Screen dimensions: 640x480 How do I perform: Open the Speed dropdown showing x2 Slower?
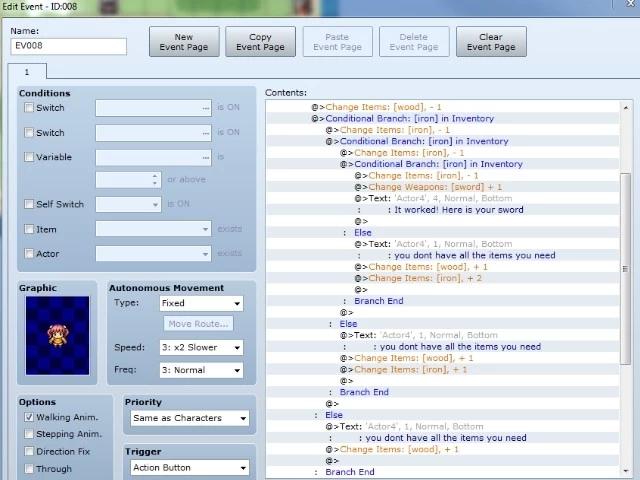[x=201, y=347]
